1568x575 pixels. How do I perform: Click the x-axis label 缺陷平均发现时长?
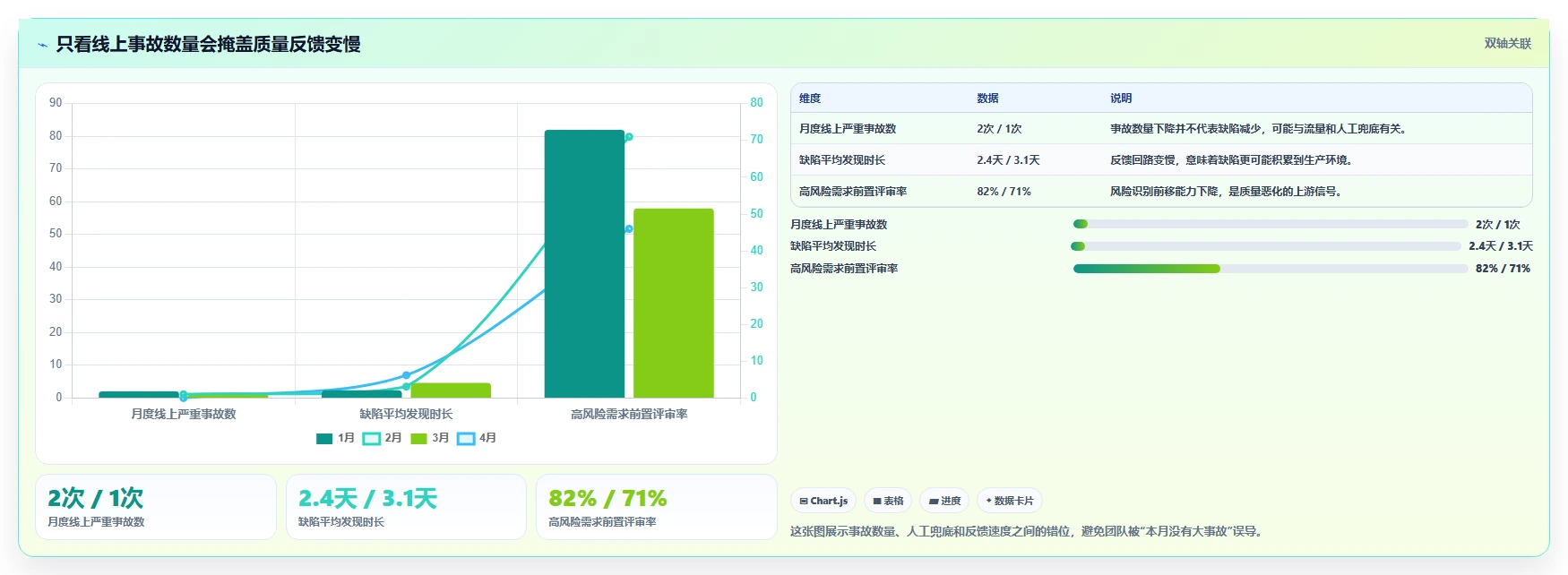406,414
